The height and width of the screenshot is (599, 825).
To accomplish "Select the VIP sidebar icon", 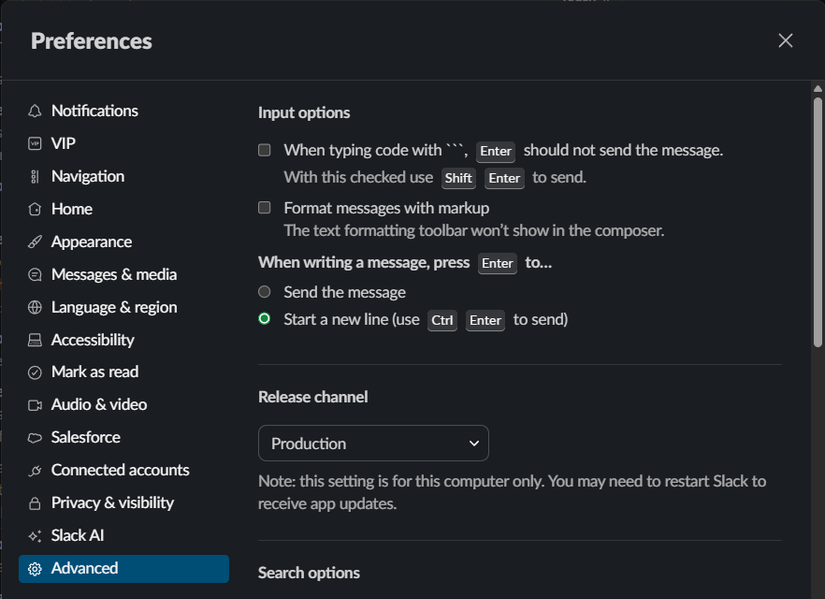I will click(34, 143).
